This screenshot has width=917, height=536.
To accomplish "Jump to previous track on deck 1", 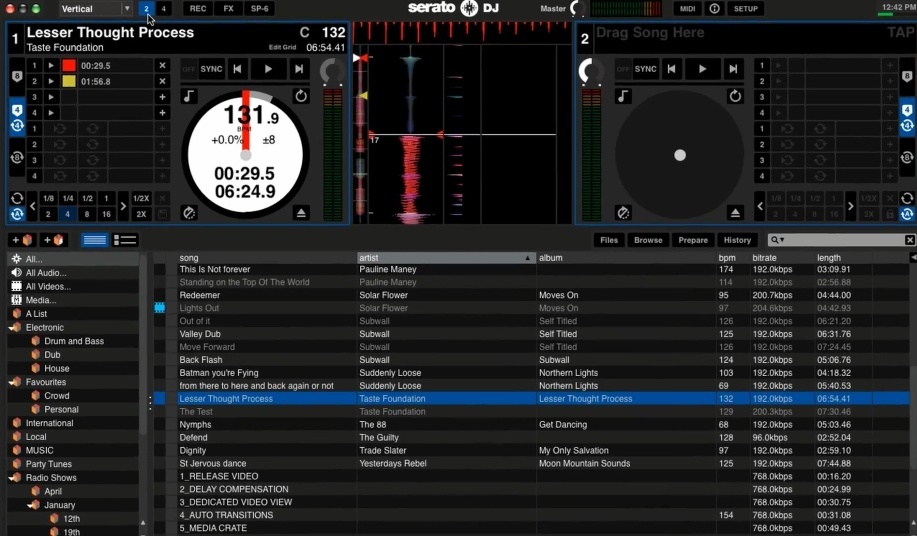I will point(237,69).
